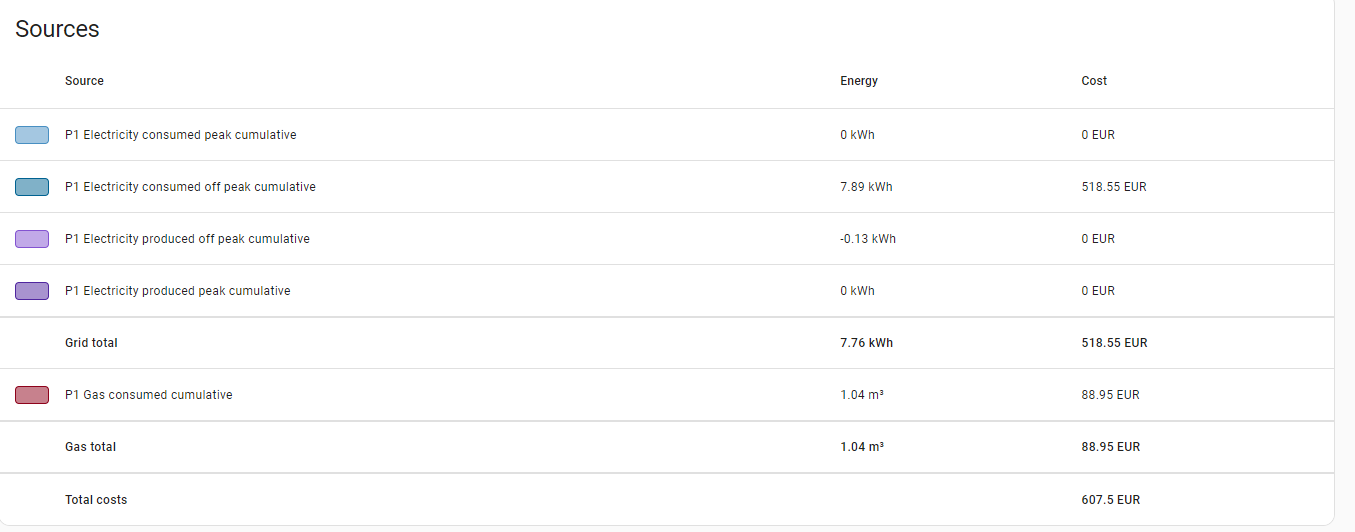This screenshot has width=1355, height=532.
Task: Click the light blue peak consumed color swatch
Action: [32, 135]
